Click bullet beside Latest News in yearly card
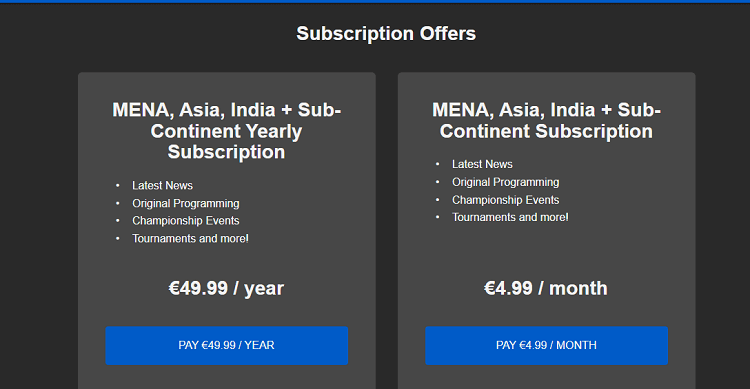This screenshot has width=750, height=389. [118, 186]
